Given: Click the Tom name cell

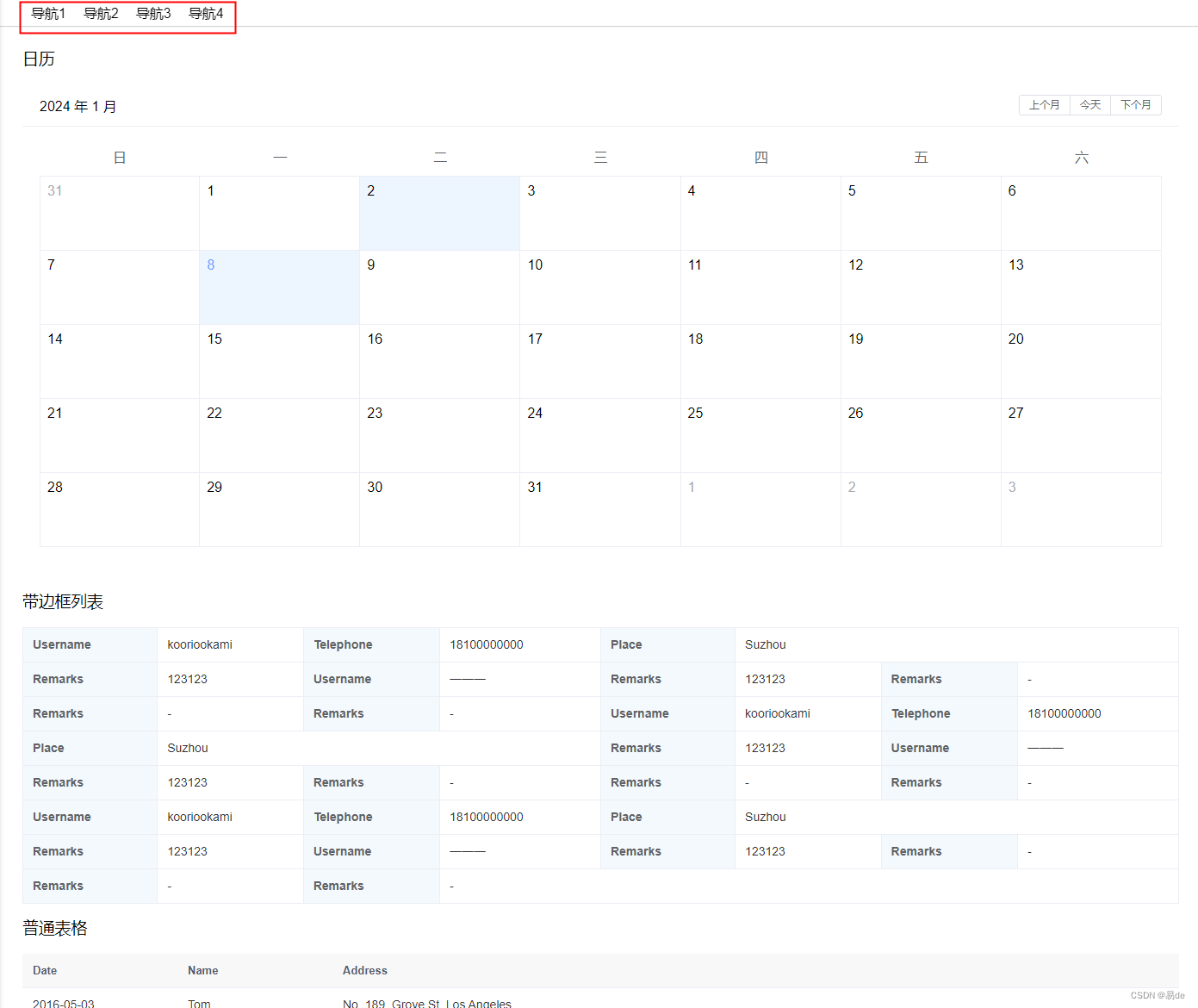Looking at the screenshot, I should pyautogui.click(x=199, y=1003).
